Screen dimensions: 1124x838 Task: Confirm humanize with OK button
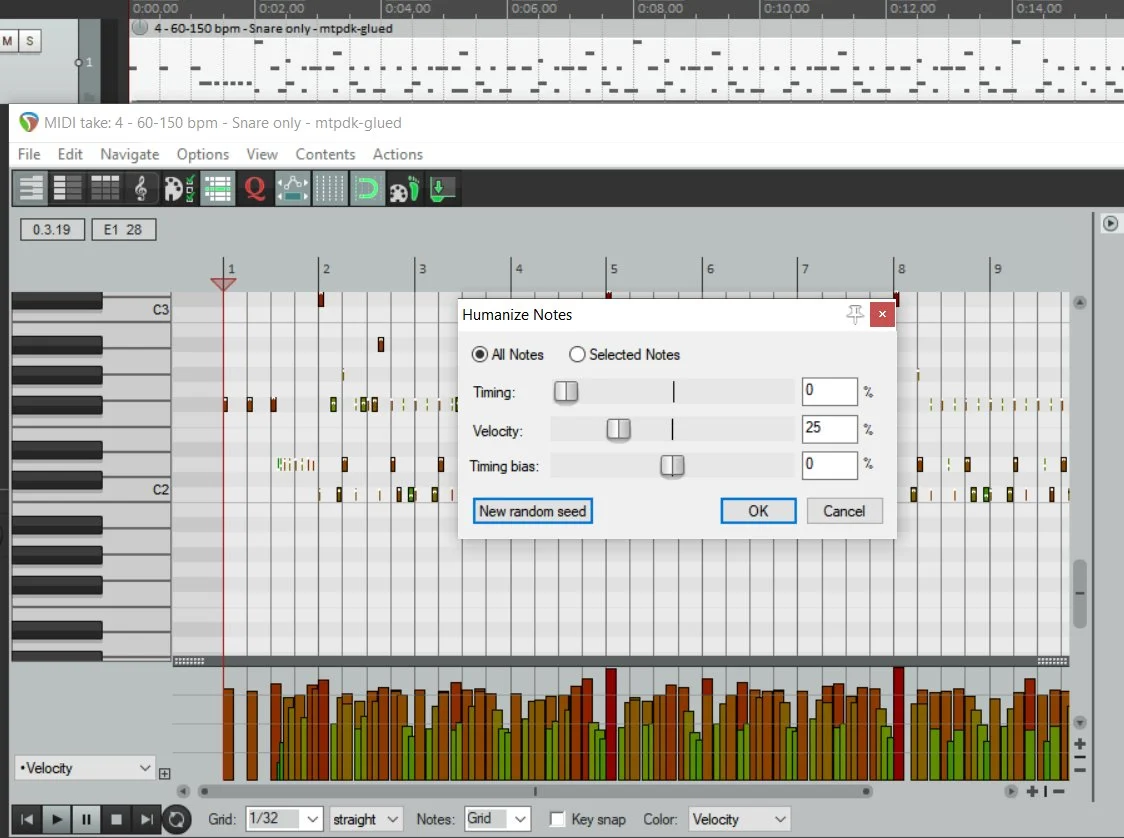pos(758,511)
